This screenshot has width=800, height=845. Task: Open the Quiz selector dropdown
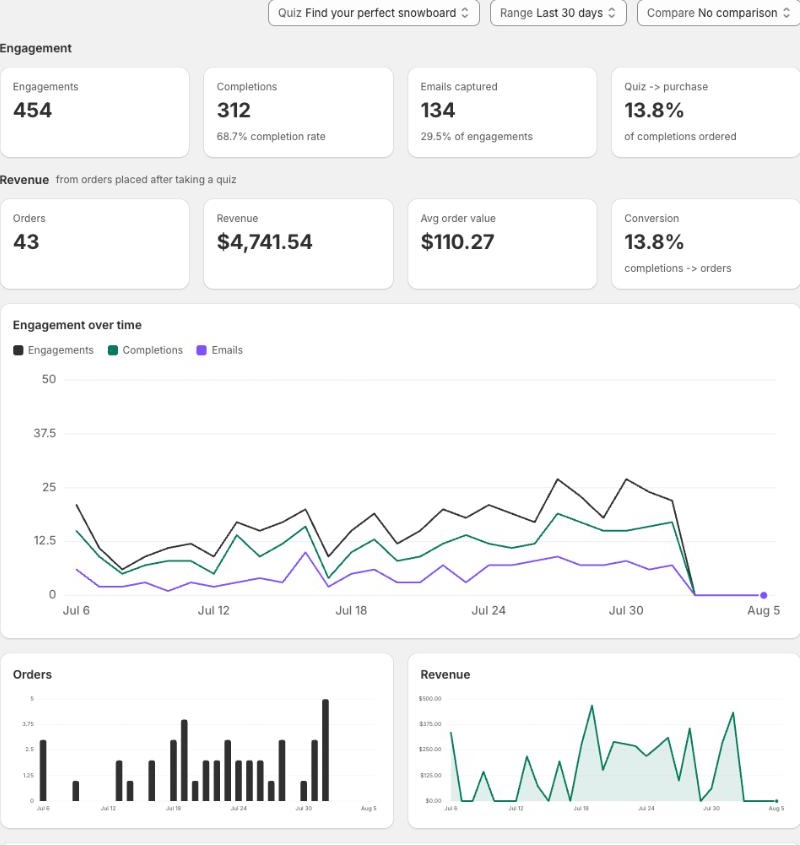point(374,13)
